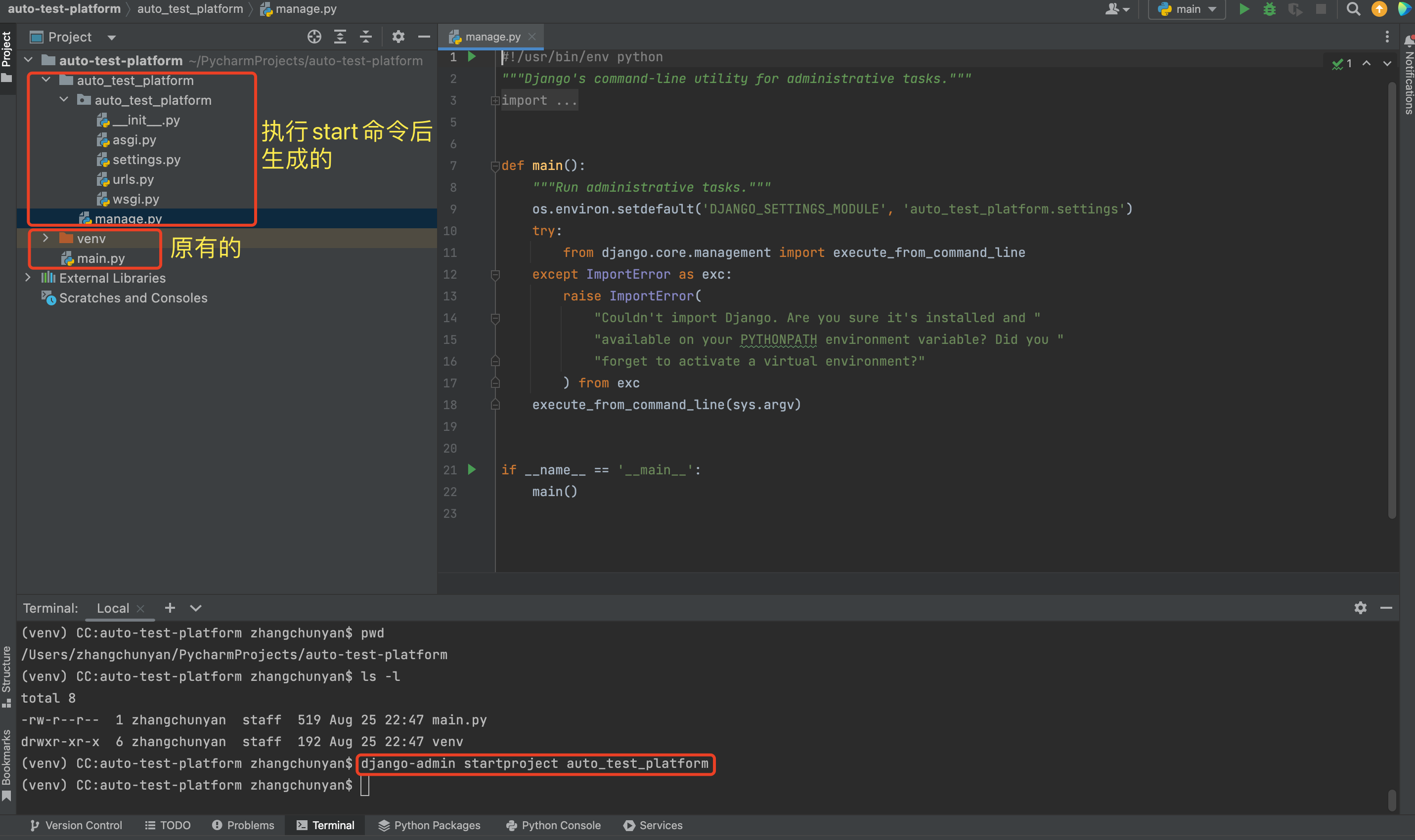
Task: Open Project panel gear options
Action: tap(398, 37)
